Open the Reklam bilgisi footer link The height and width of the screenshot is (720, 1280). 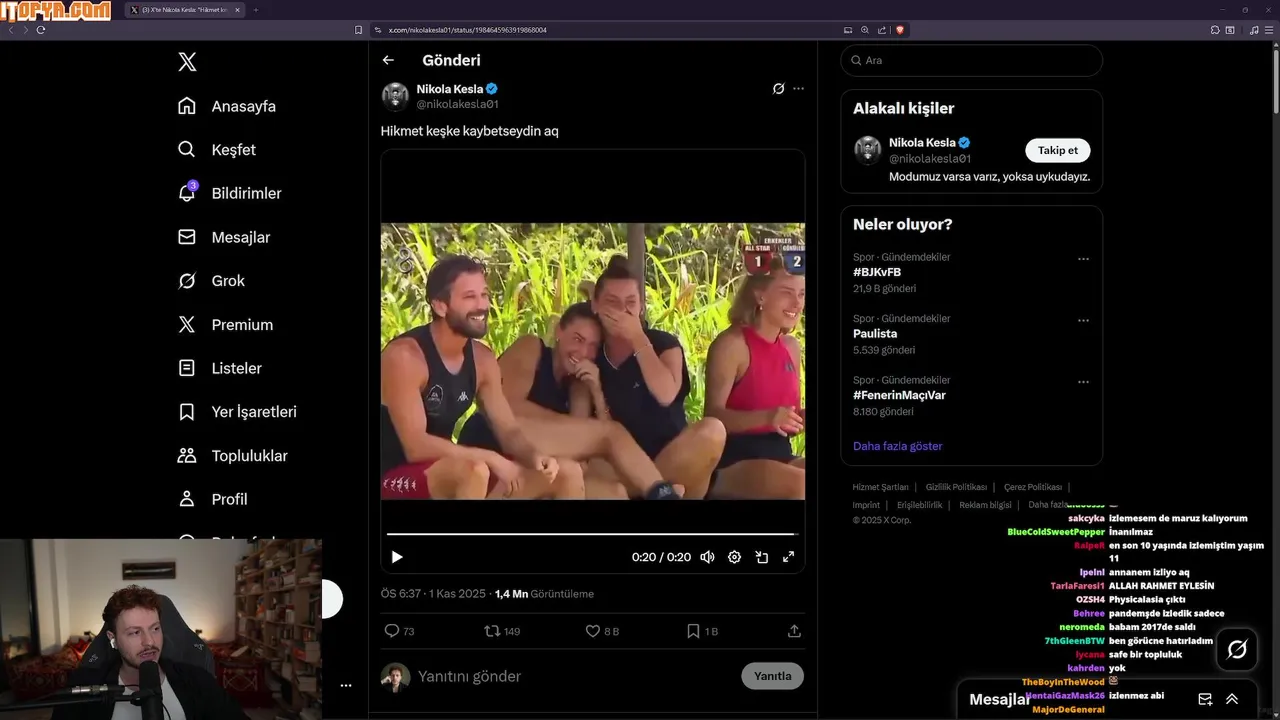pos(985,505)
